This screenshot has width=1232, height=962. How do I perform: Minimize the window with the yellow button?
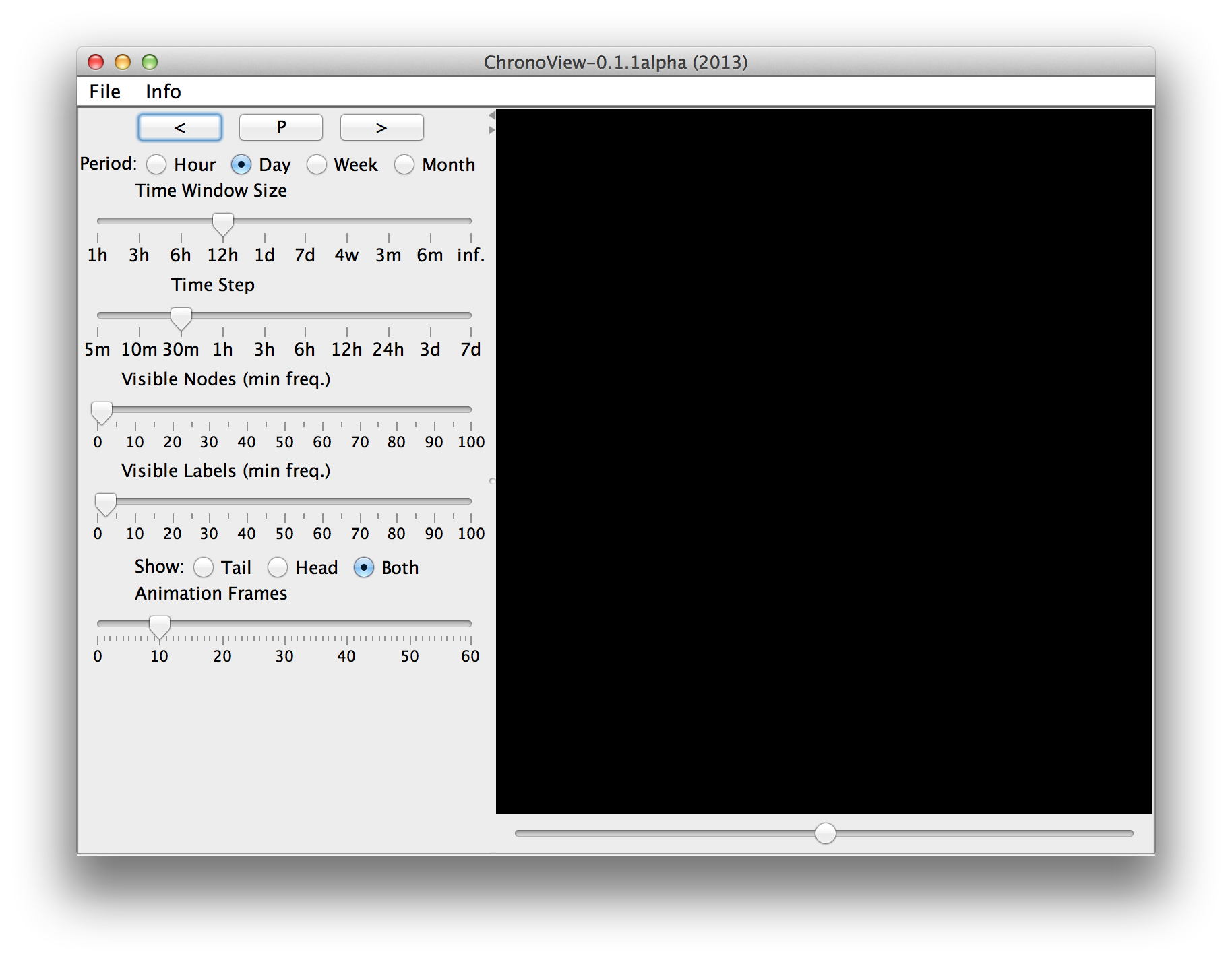[123, 62]
